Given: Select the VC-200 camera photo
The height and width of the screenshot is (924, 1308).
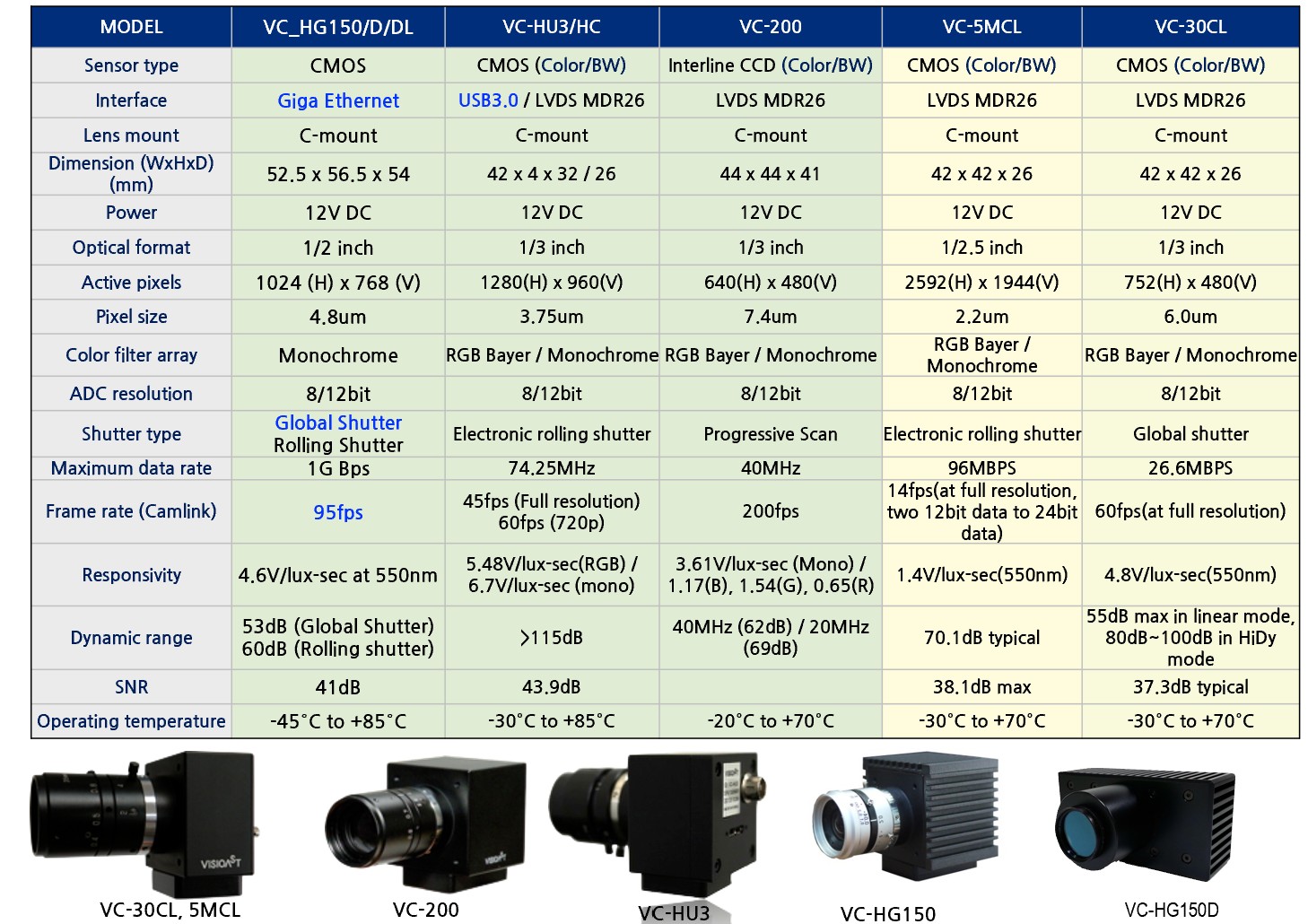Looking at the screenshot, I should click(x=426, y=825).
